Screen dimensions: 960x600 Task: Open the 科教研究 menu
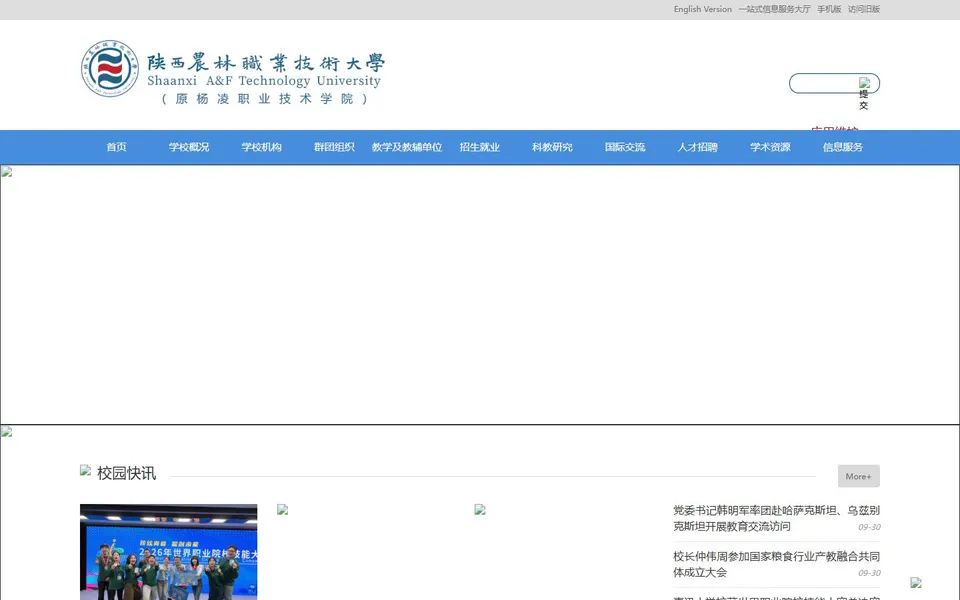pyautogui.click(x=552, y=147)
